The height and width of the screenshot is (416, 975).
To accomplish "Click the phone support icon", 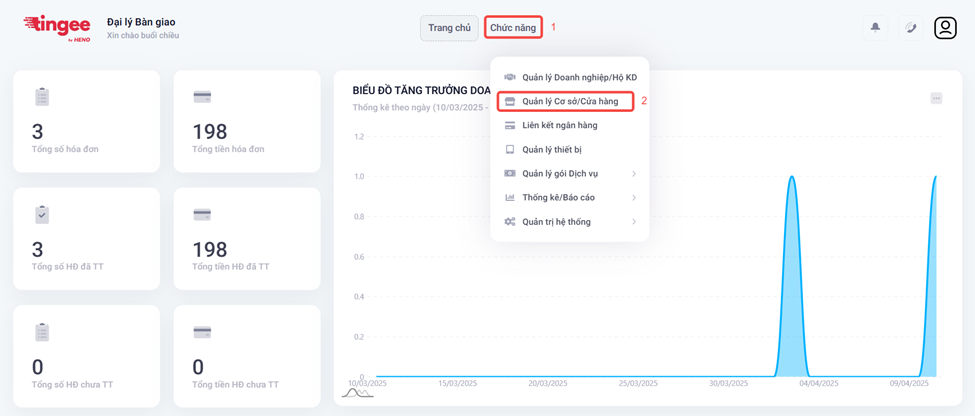I will pyautogui.click(x=910, y=28).
